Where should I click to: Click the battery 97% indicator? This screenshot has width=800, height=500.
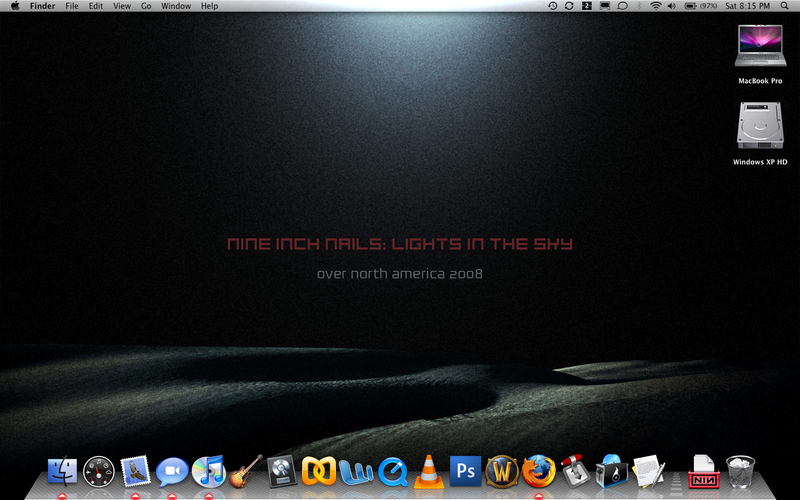[701, 6]
